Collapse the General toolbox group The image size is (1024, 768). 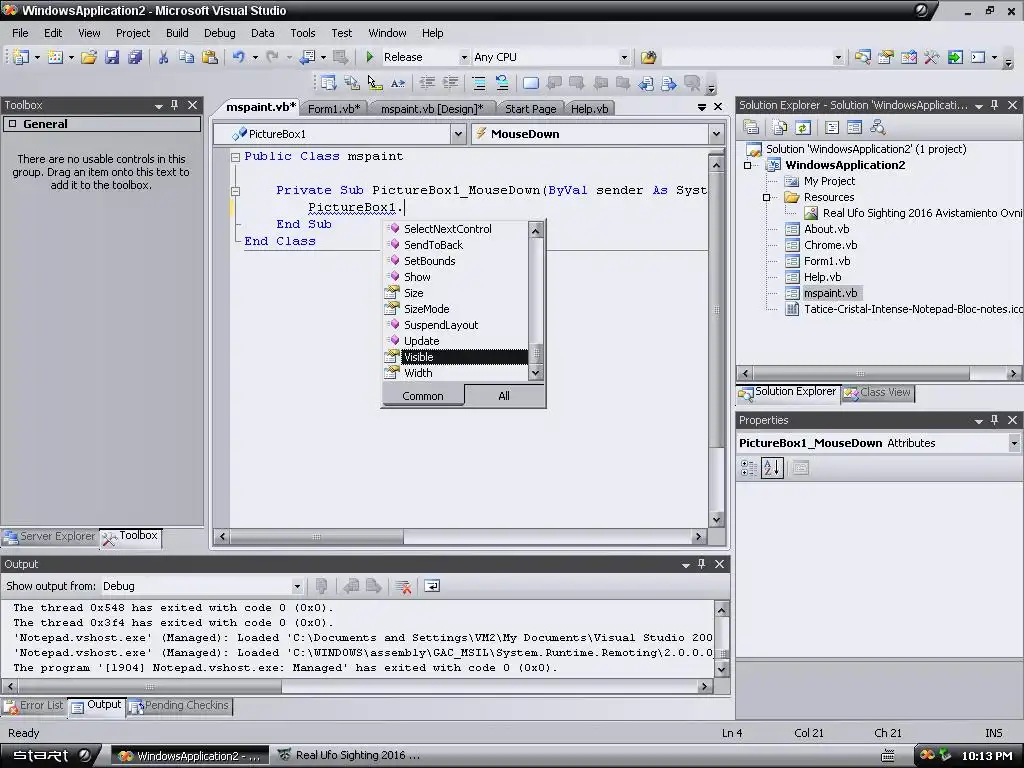pyautogui.click(x=12, y=124)
